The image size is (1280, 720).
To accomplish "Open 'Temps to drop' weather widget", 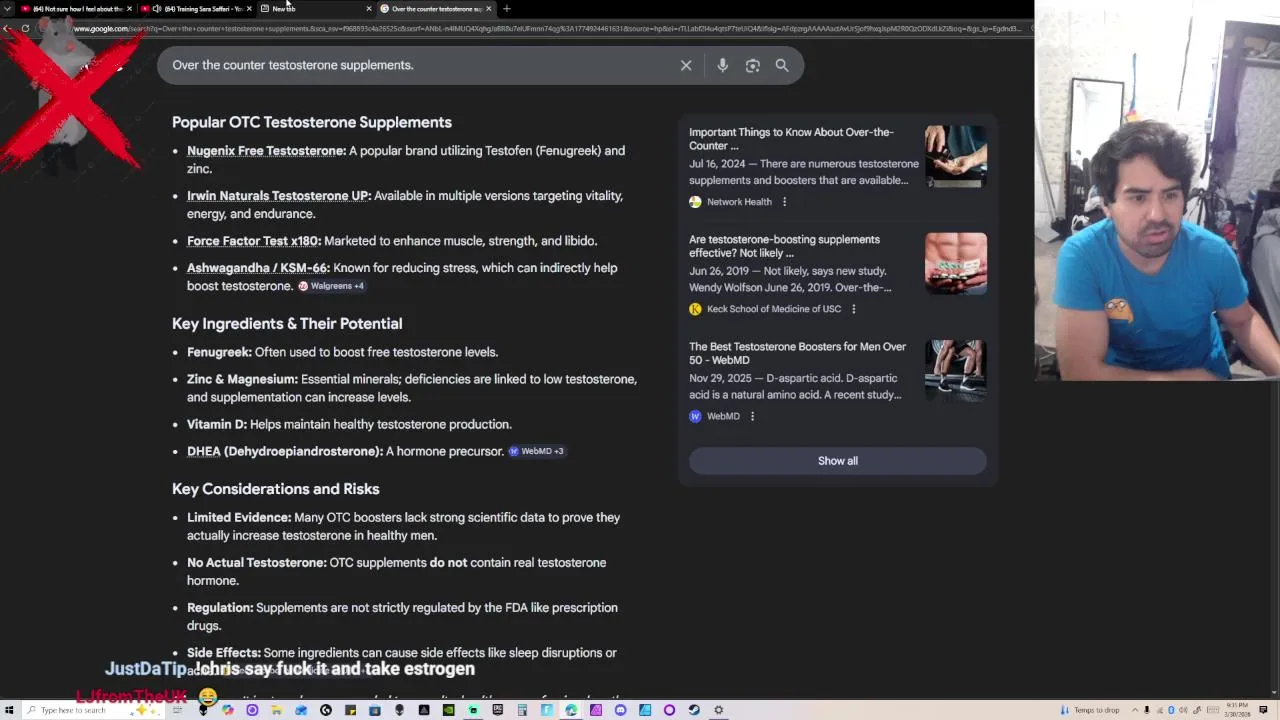I will [x=1090, y=710].
